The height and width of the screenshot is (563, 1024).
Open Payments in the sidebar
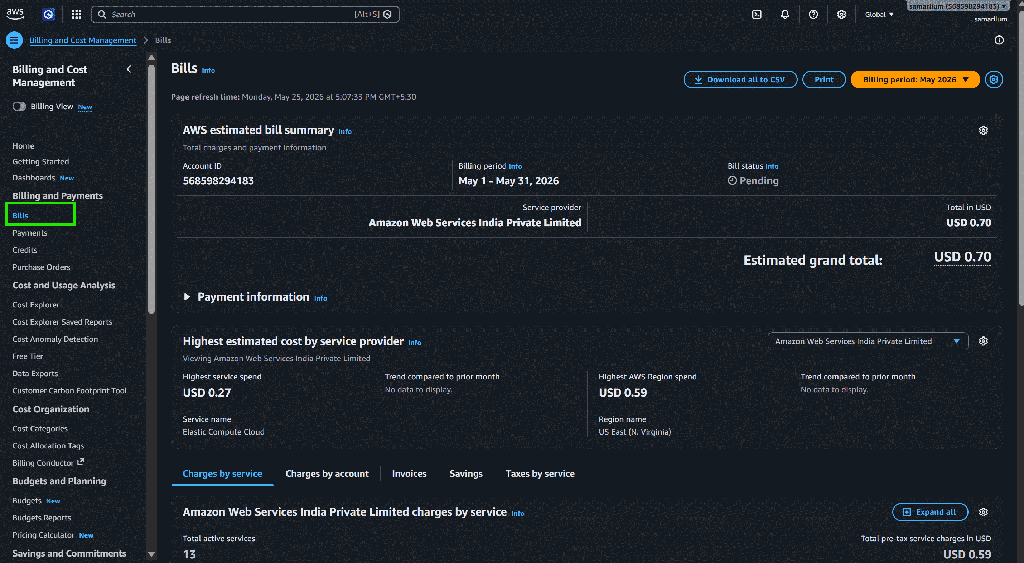[29, 233]
